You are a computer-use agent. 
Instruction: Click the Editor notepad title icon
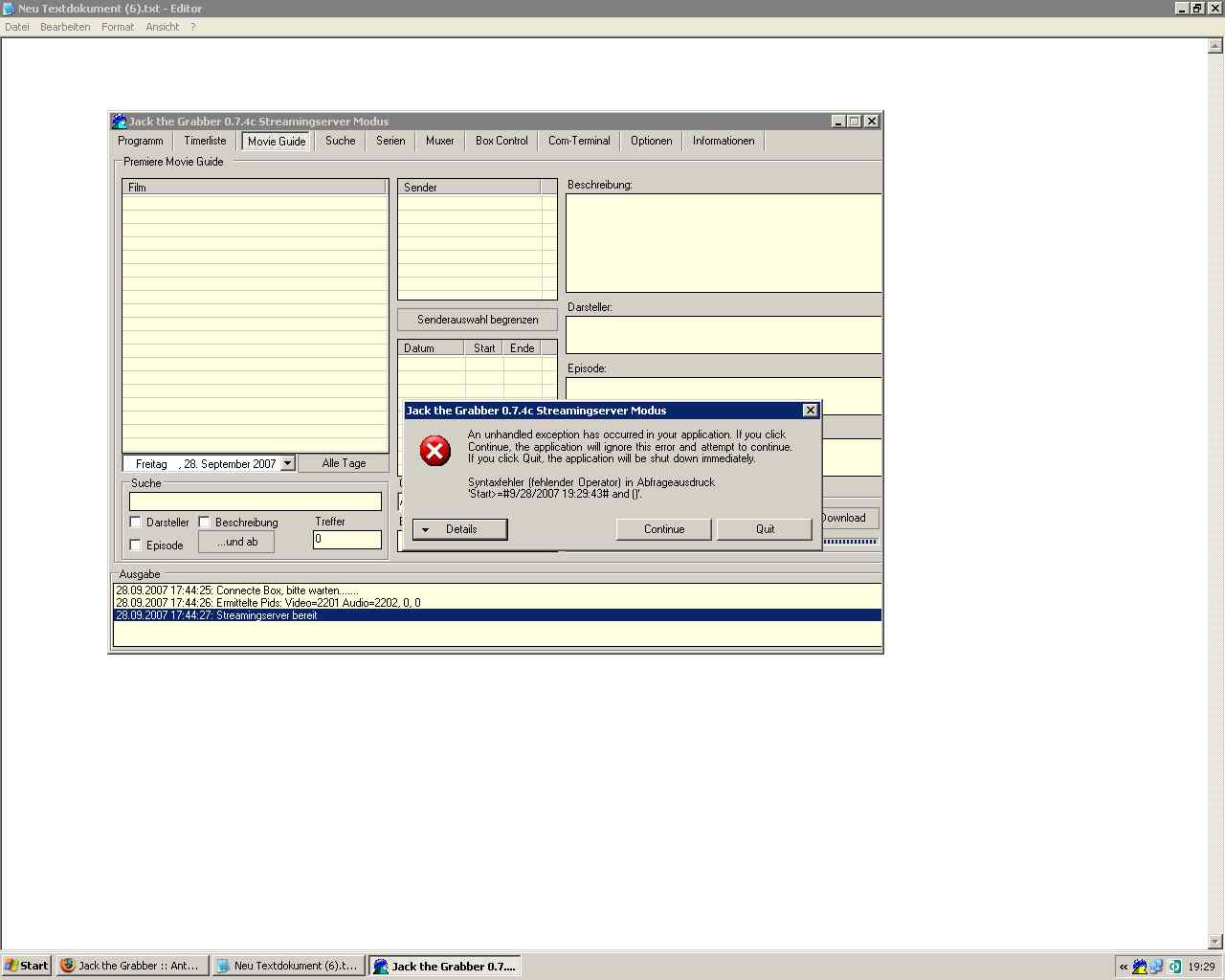click(9, 9)
